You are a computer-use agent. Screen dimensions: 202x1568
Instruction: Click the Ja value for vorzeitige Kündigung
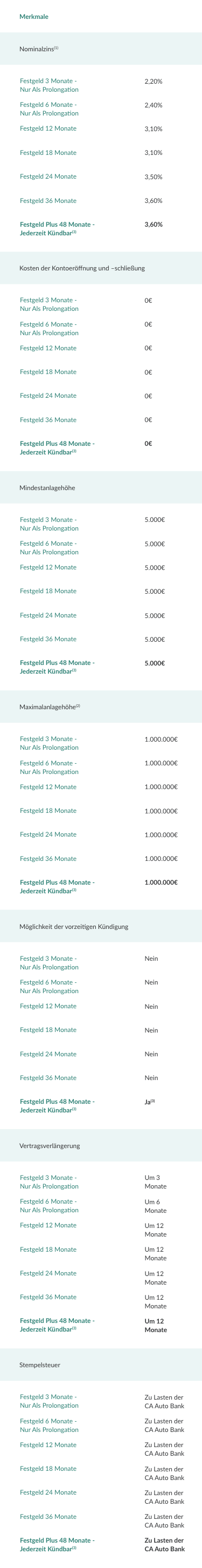click(x=150, y=1102)
